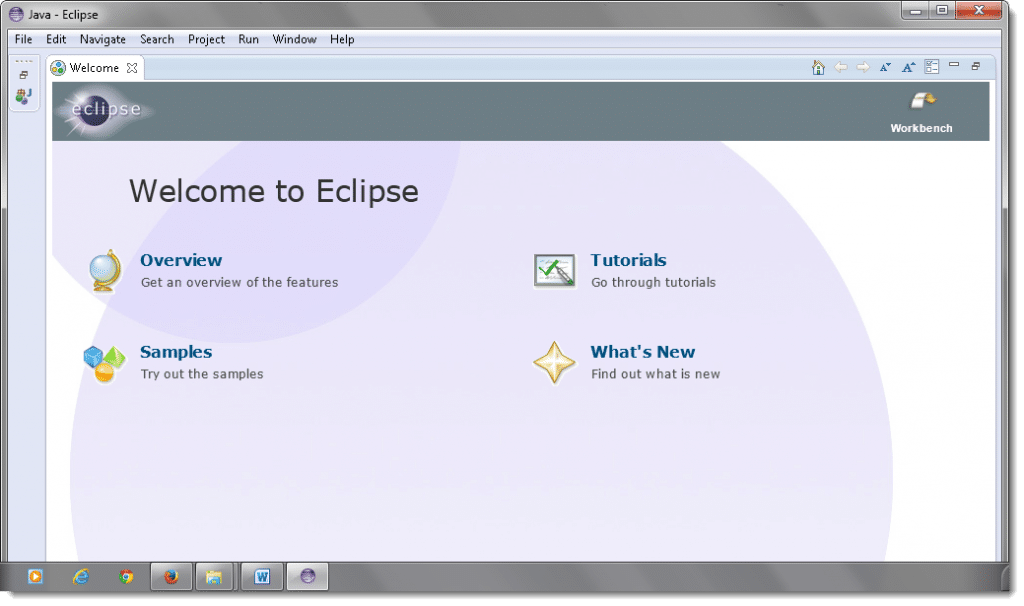Launch Google Chrome from taskbar
The width and height of the screenshot is (1024, 606).
pyautogui.click(x=126, y=577)
